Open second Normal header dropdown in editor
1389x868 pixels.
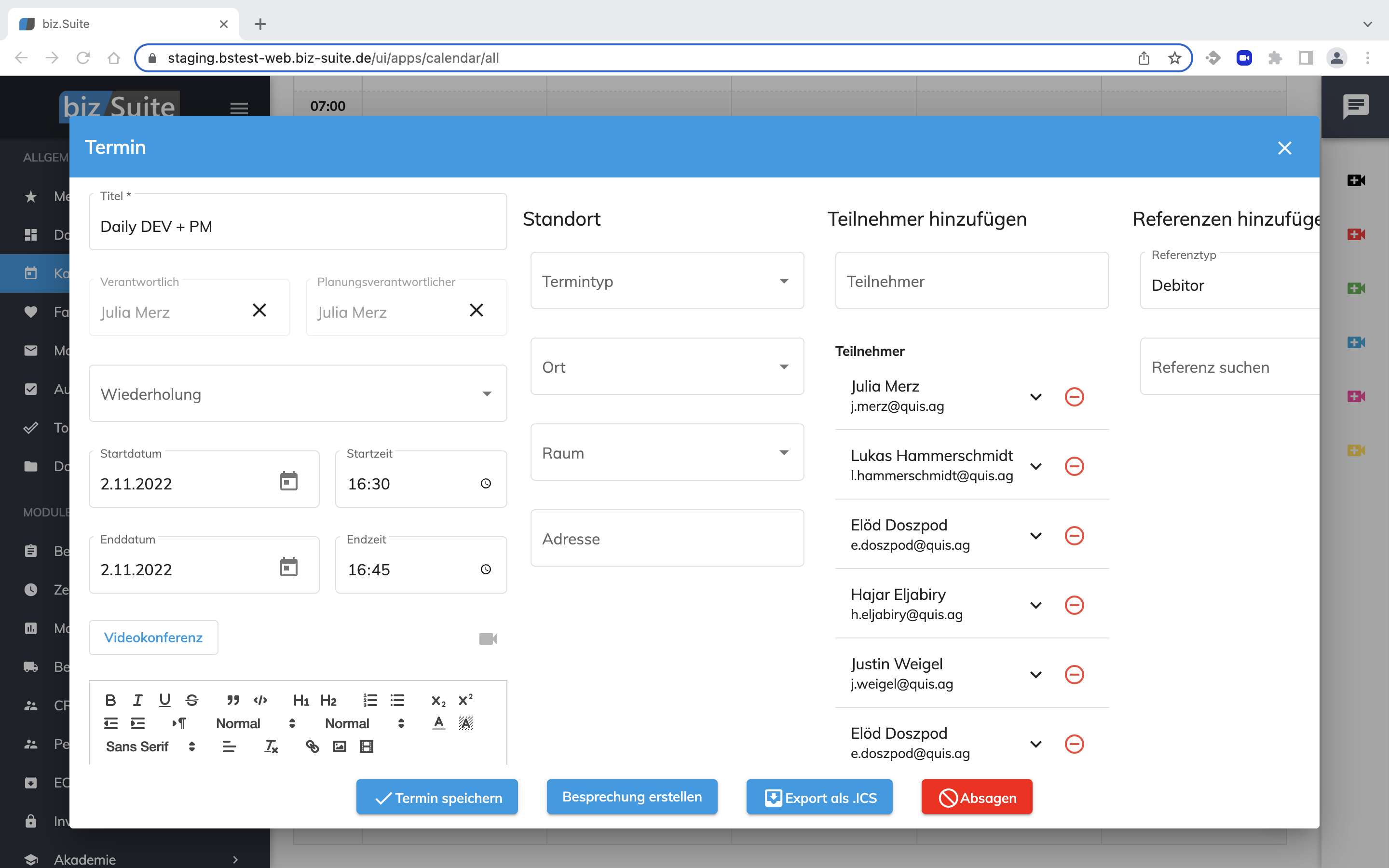[x=365, y=723]
